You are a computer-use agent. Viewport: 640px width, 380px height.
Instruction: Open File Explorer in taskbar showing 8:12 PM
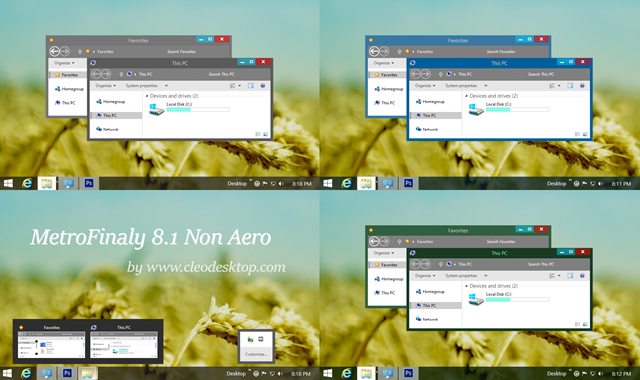pos(366,373)
